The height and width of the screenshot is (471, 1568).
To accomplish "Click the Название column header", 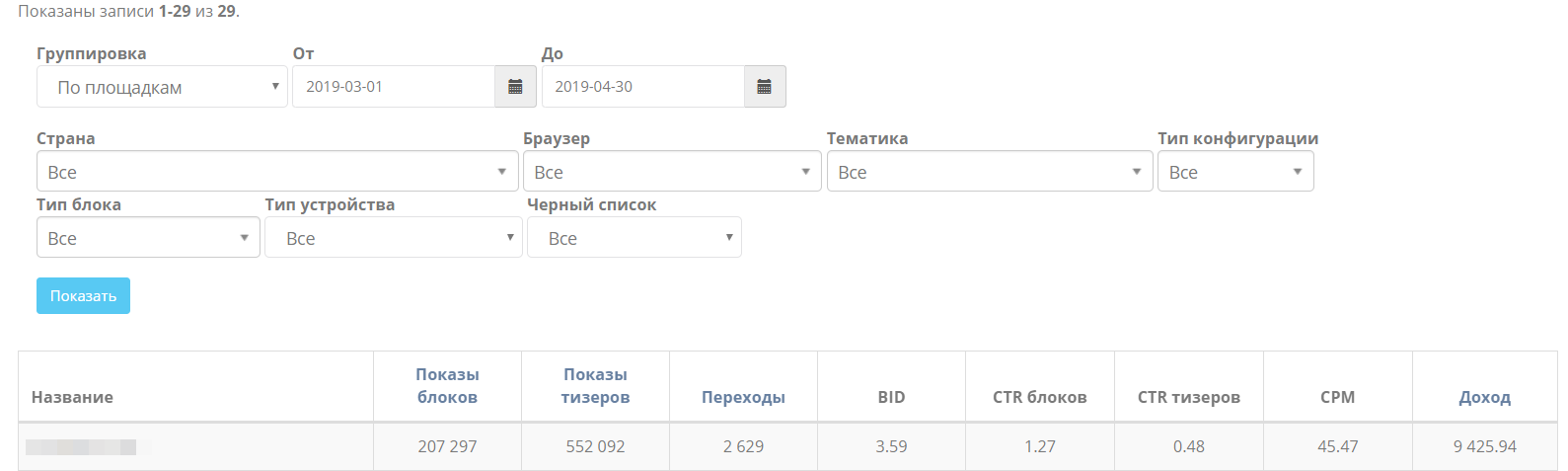I will tap(72, 397).
